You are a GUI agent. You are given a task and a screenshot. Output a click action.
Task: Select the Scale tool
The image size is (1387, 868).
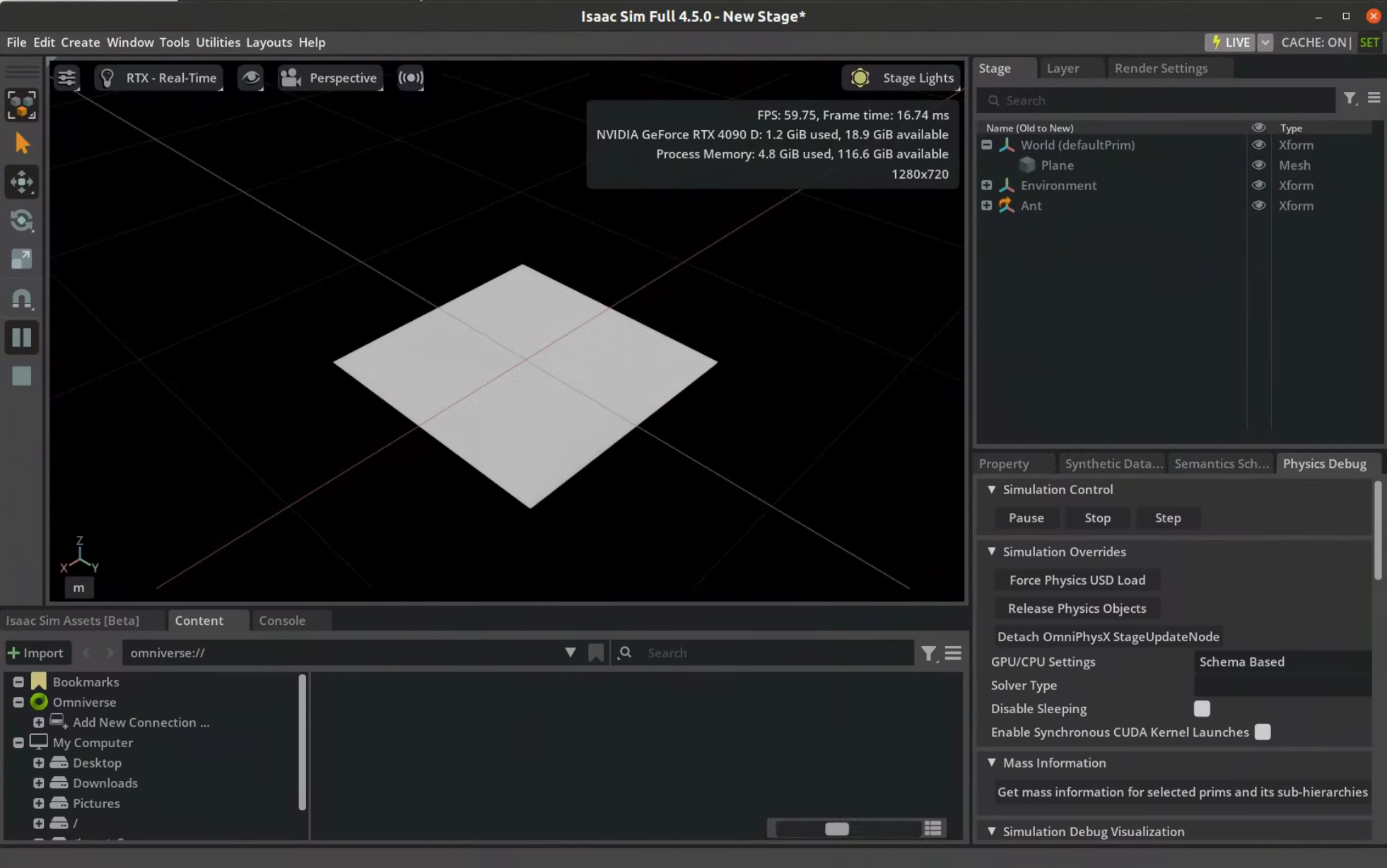pos(21,259)
